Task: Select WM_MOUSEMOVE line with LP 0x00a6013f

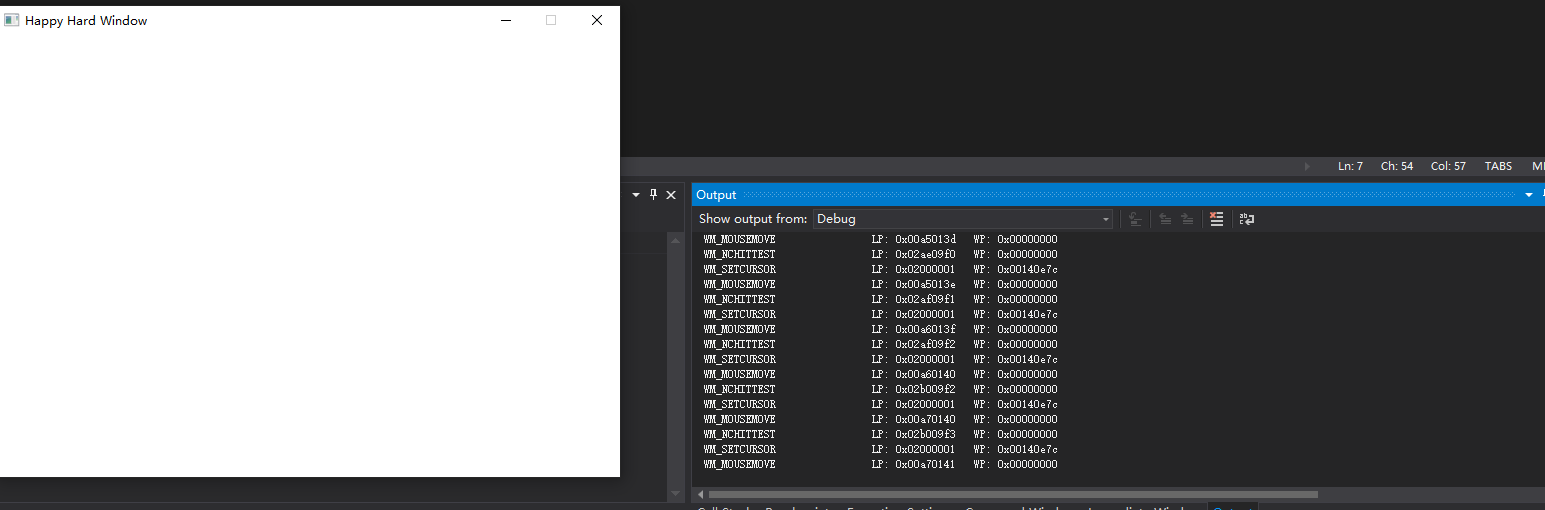Action: pos(880,329)
